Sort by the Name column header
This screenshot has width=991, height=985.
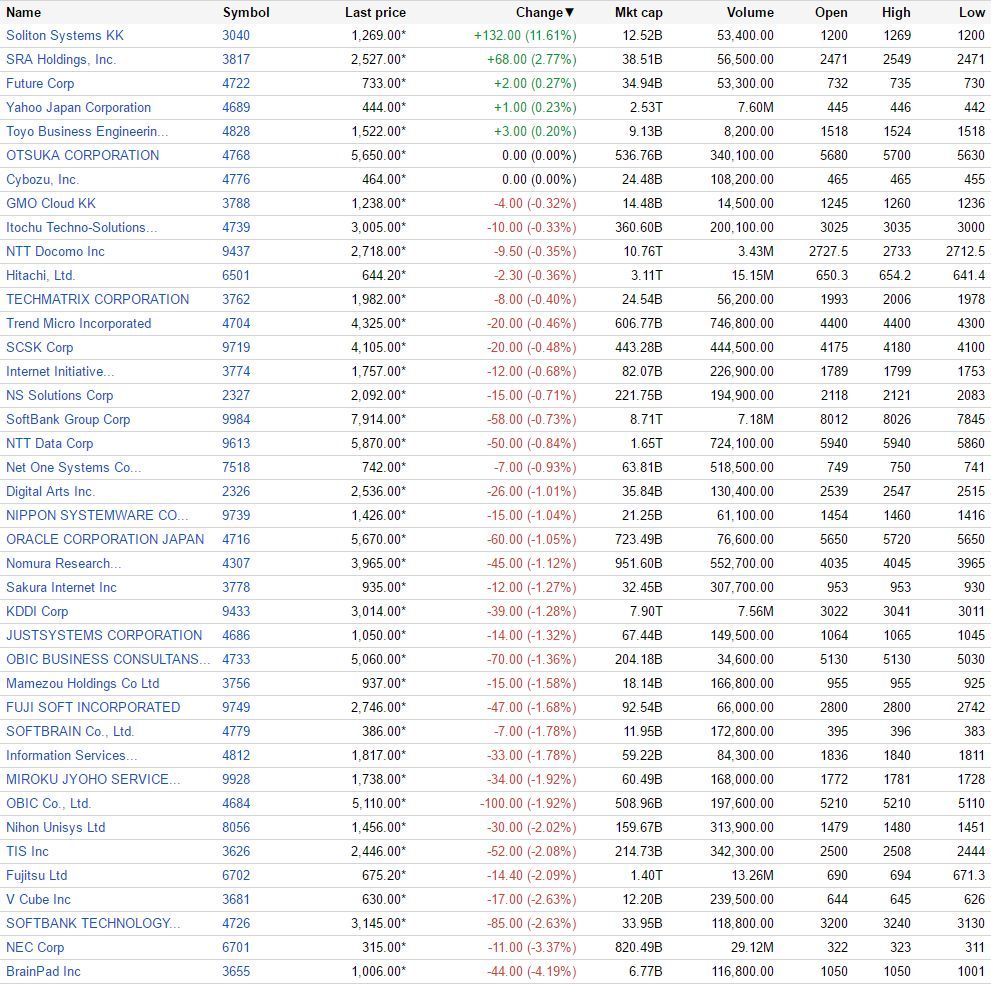(23, 13)
